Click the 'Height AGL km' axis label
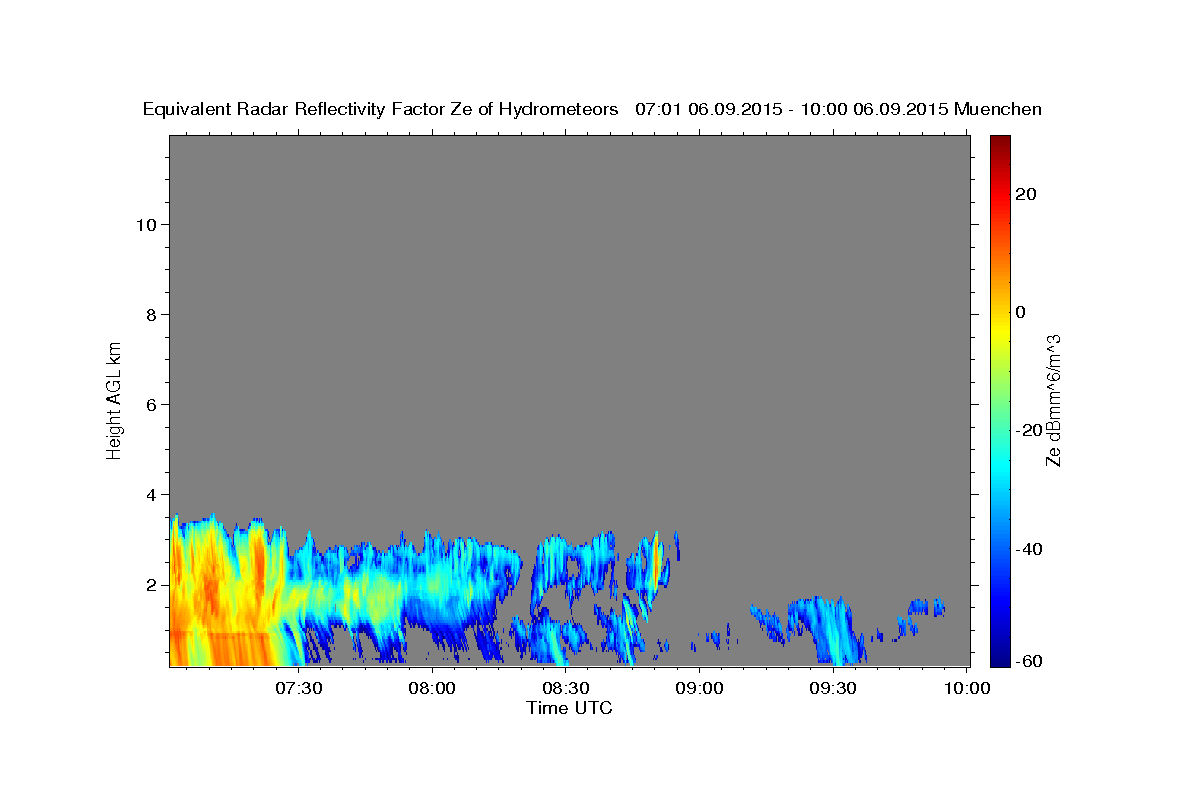1200x800 pixels. click(x=115, y=400)
